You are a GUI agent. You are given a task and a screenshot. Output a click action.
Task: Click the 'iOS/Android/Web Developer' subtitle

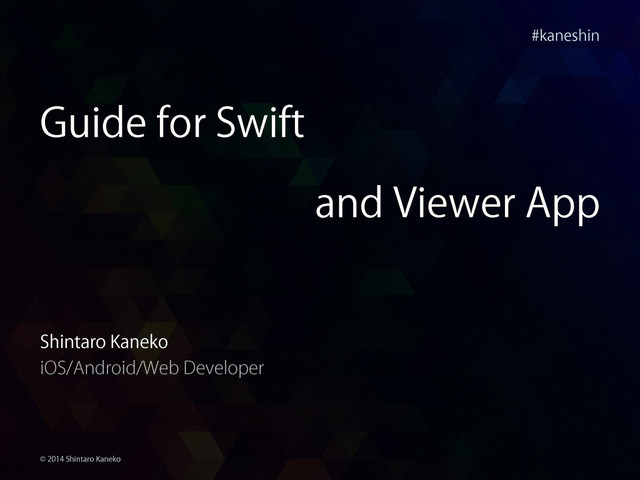(x=152, y=368)
